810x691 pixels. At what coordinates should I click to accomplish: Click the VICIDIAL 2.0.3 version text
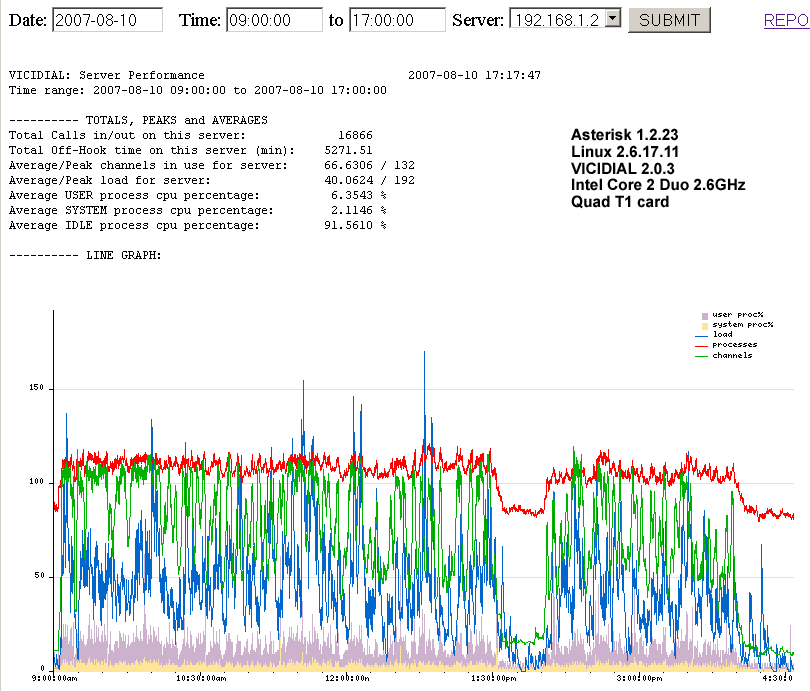pyautogui.click(x=622, y=169)
